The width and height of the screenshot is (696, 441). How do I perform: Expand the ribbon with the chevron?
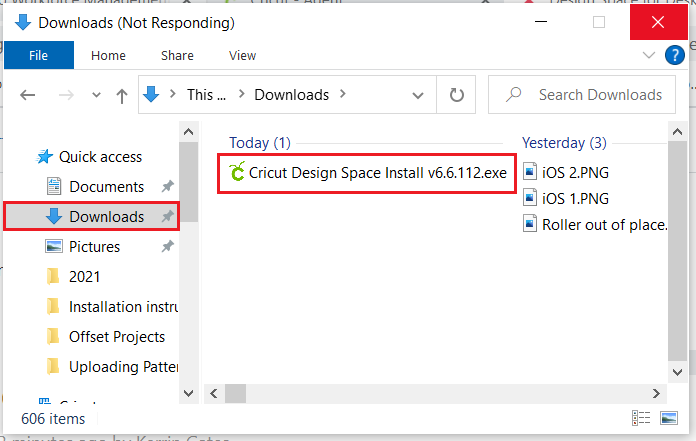[649, 55]
